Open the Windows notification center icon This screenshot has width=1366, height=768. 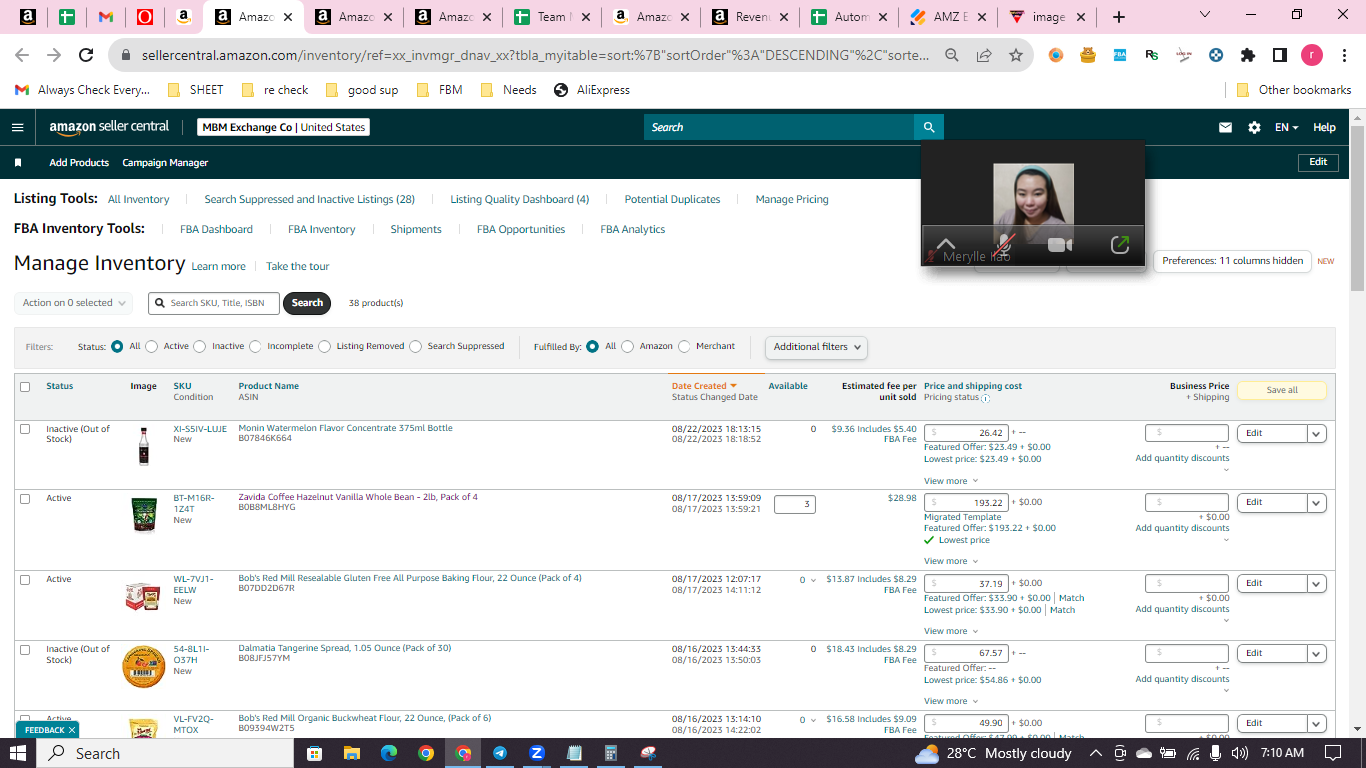point(1333,753)
